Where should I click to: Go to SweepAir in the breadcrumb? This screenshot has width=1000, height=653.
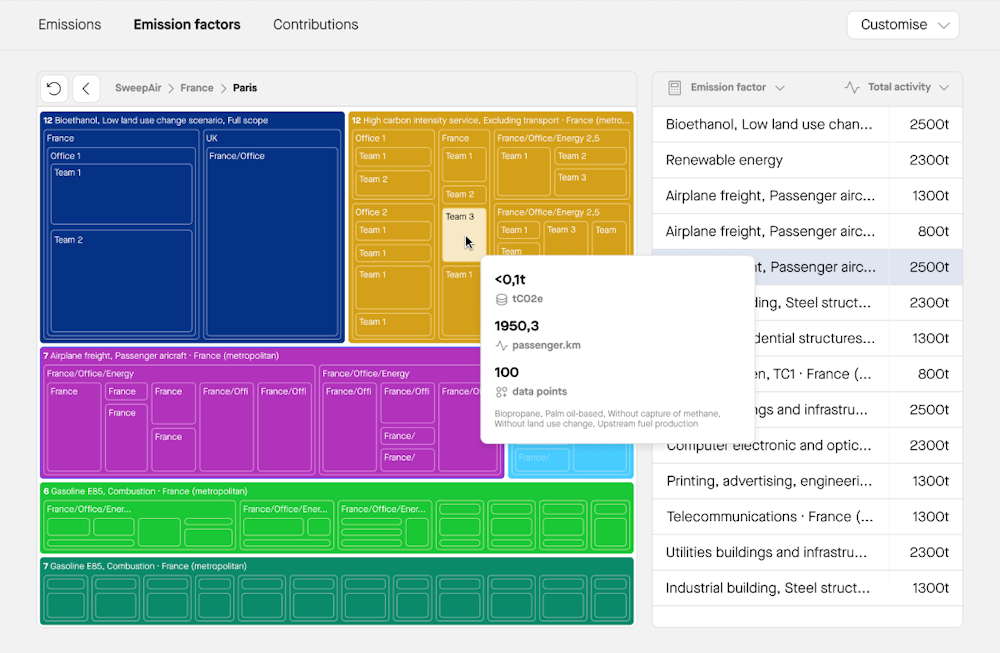(138, 88)
